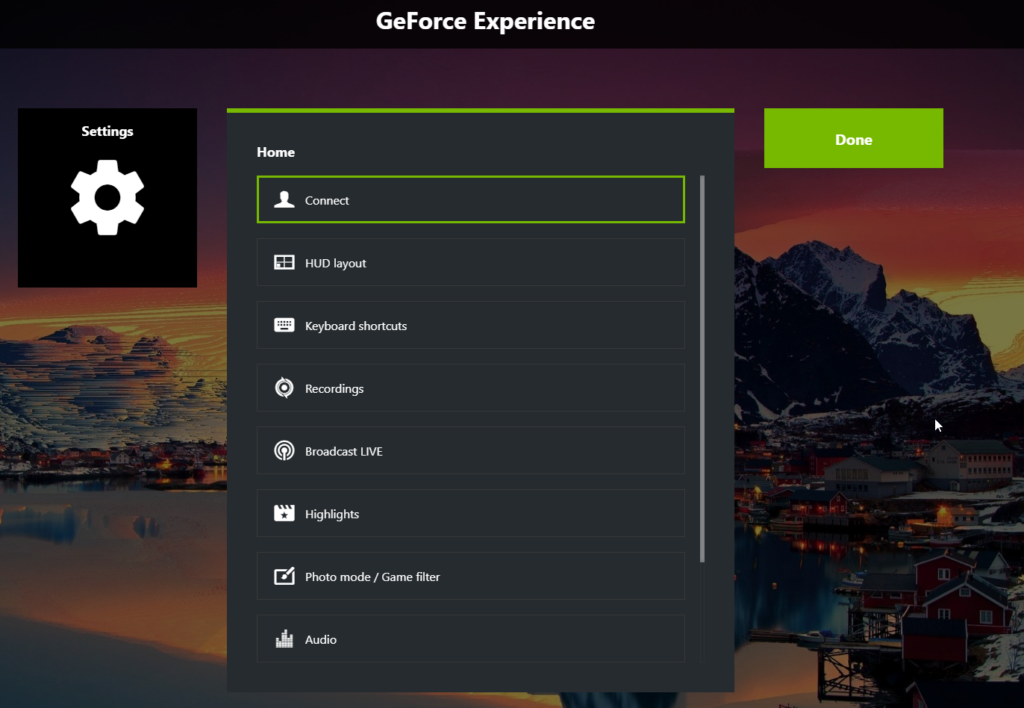This screenshot has height=708, width=1024.
Task: Open Recordings settings
Action: 471,387
